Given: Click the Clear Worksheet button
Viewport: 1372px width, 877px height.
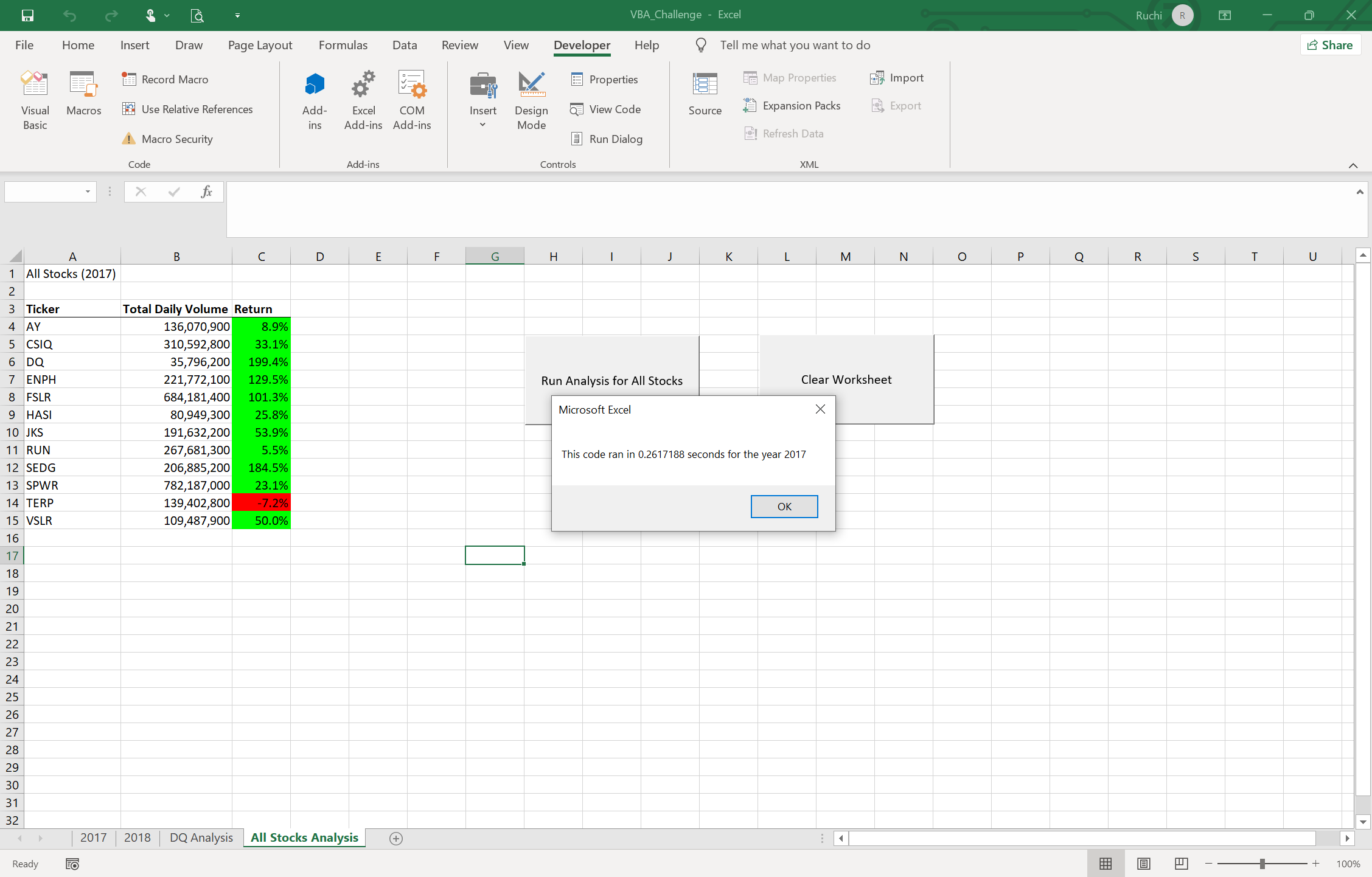Looking at the screenshot, I should point(846,380).
